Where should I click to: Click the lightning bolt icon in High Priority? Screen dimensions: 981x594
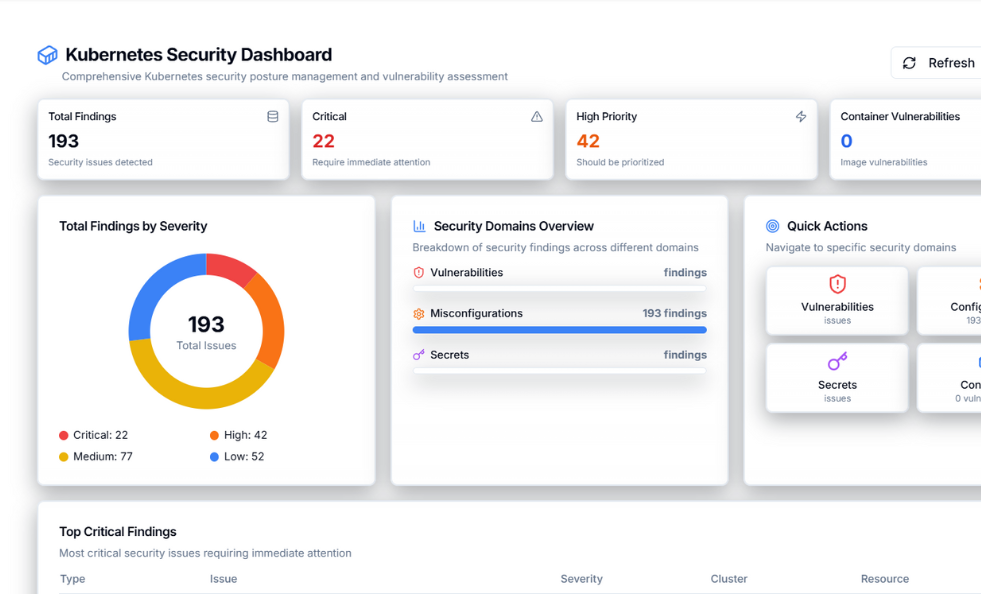tap(801, 117)
